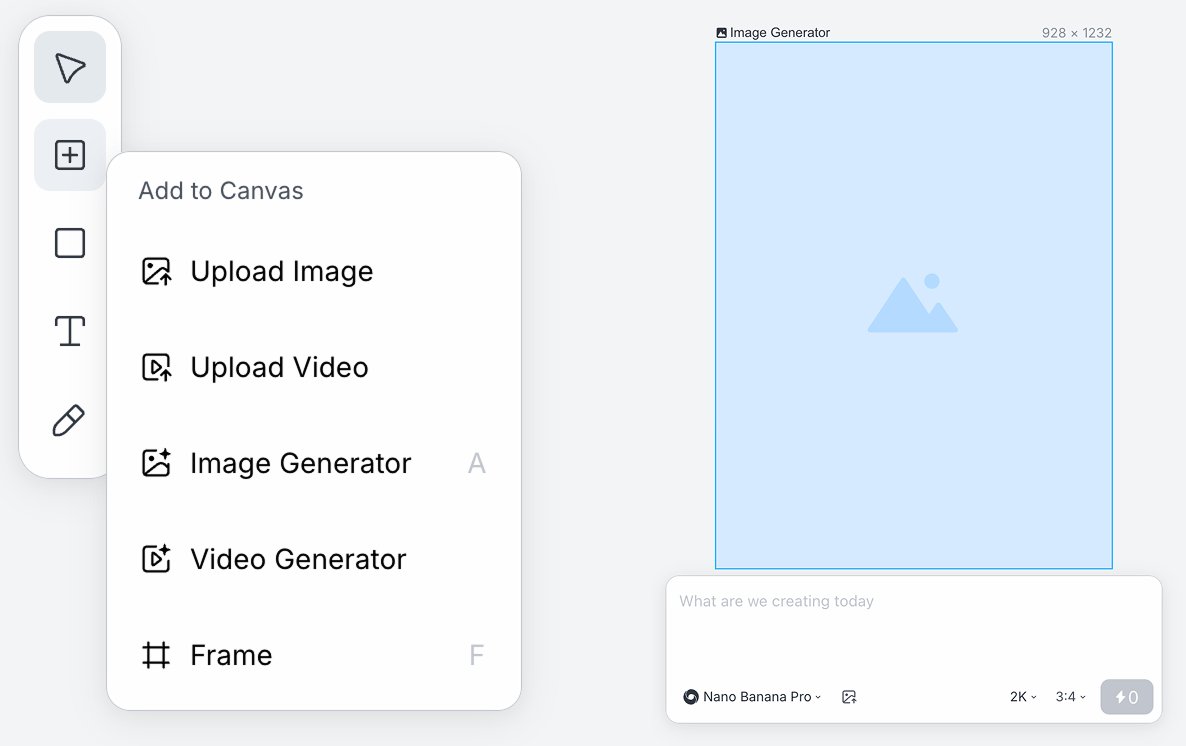Image resolution: width=1186 pixels, height=746 pixels.
Task: Add a Frame from the menu
Action: coord(231,656)
